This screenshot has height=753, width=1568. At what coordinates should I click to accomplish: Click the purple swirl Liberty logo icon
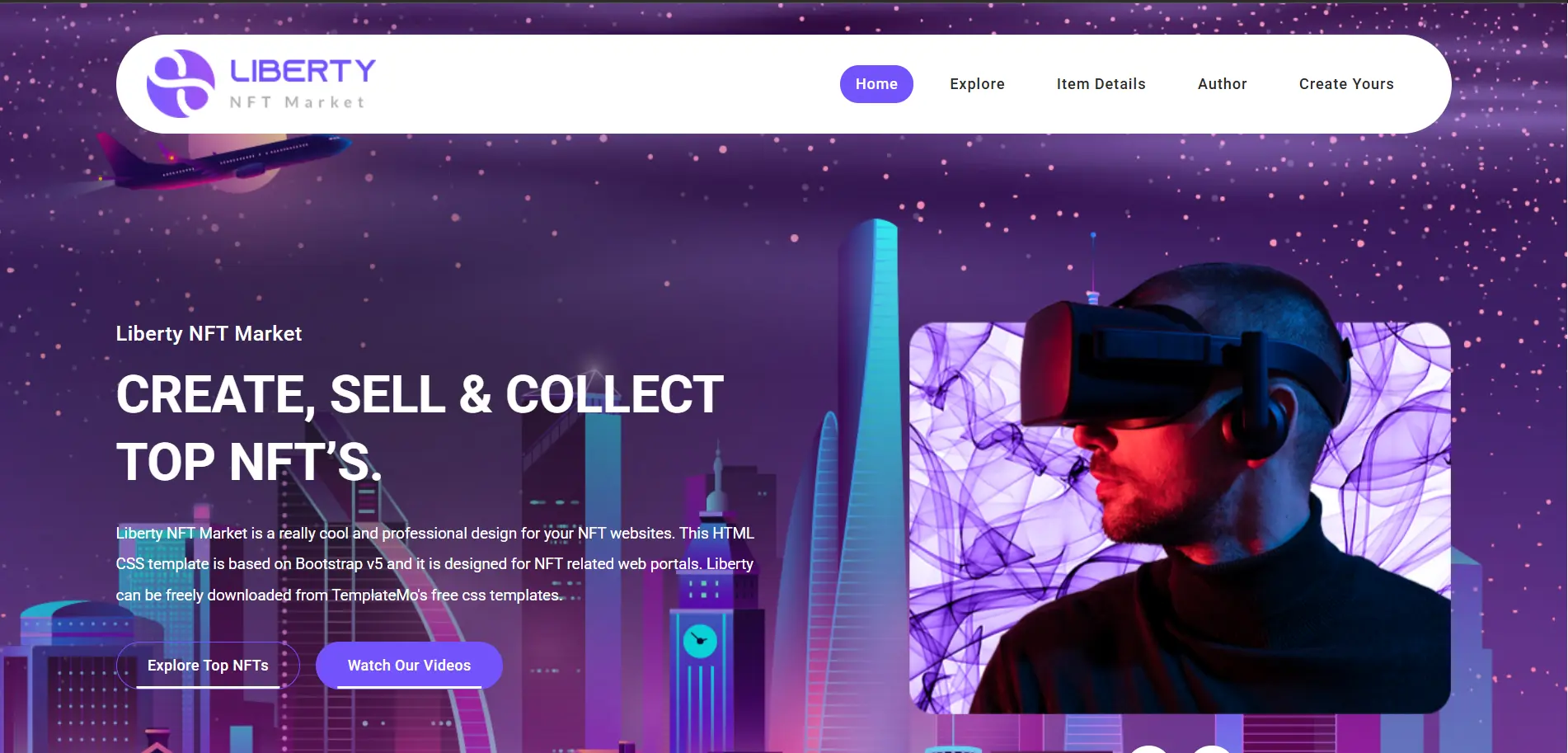pyautogui.click(x=181, y=83)
